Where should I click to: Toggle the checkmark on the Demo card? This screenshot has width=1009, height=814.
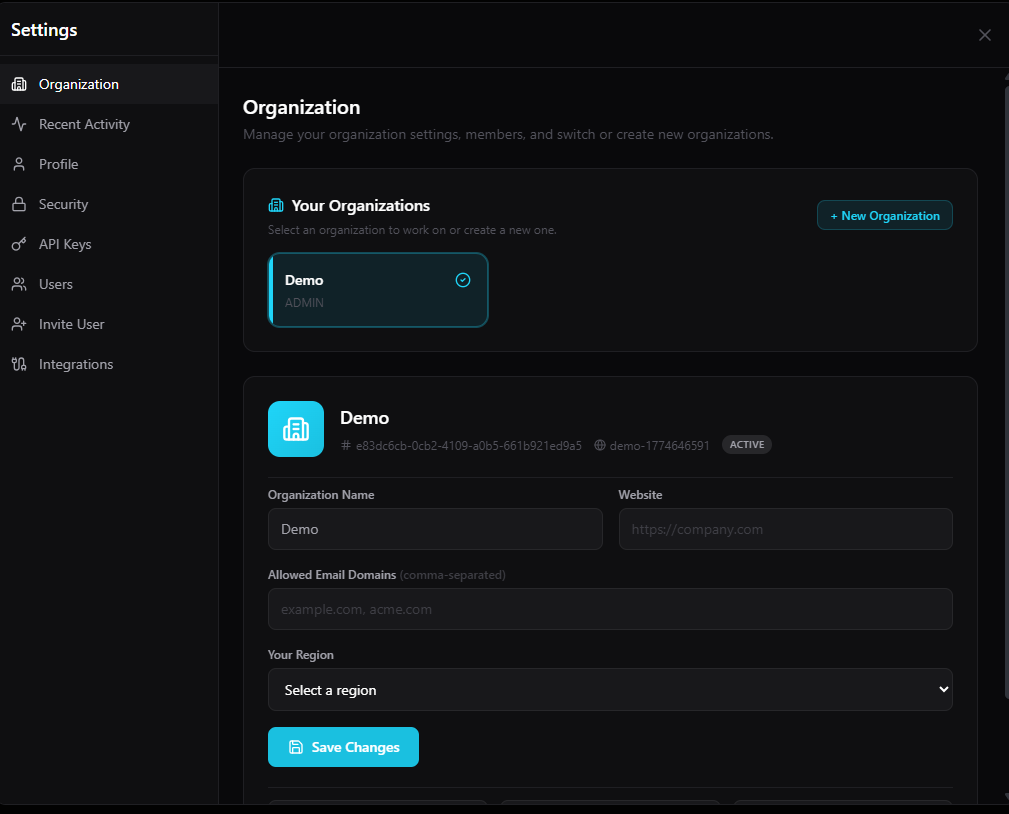463,280
